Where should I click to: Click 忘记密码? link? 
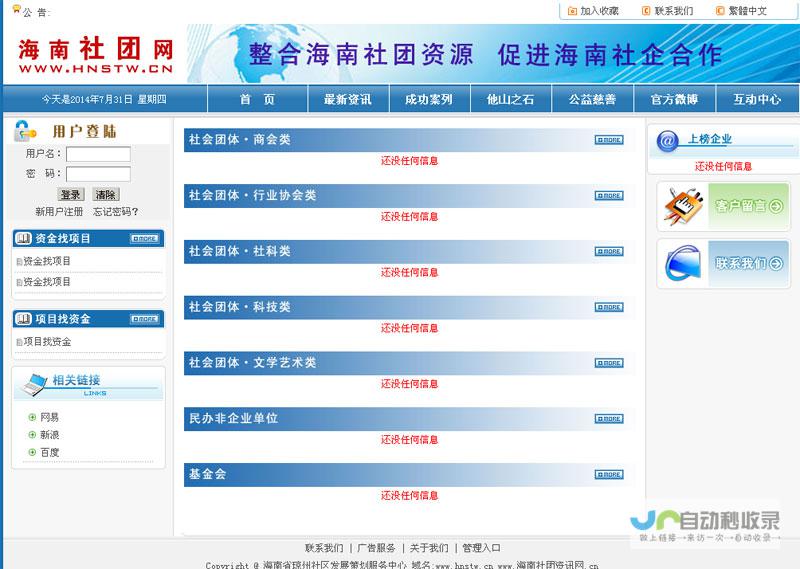[x=116, y=211]
